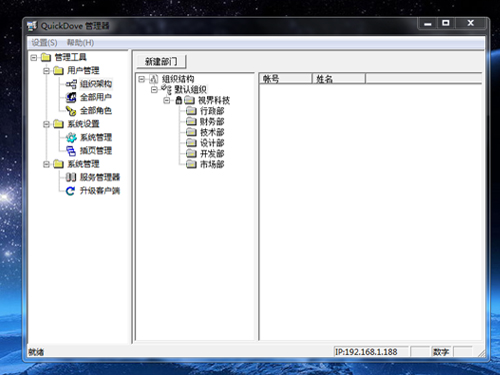500x375 pixels.
Task: Click the 插页管理 pages icon
Action: (71, 151)
